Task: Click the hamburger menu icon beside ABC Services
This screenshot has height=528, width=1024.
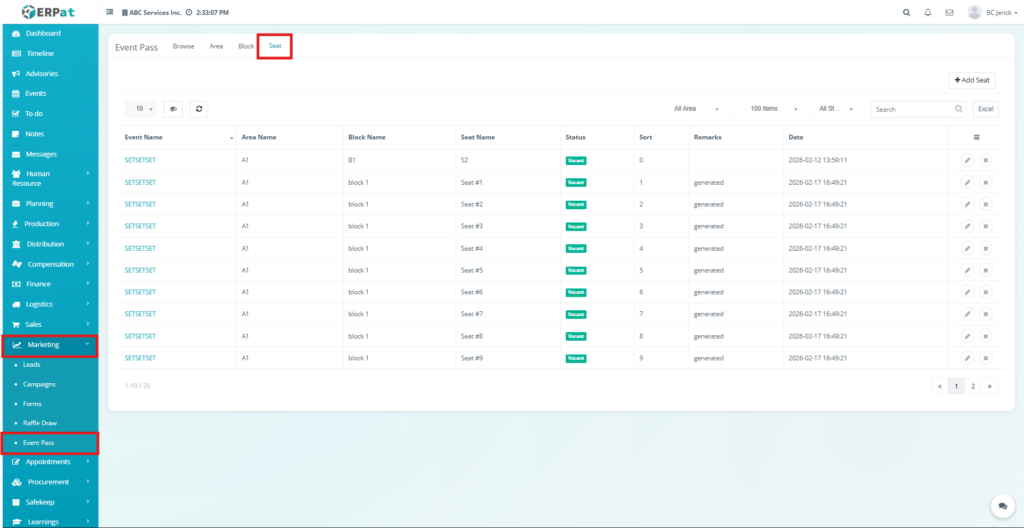Action: [109, 12]
